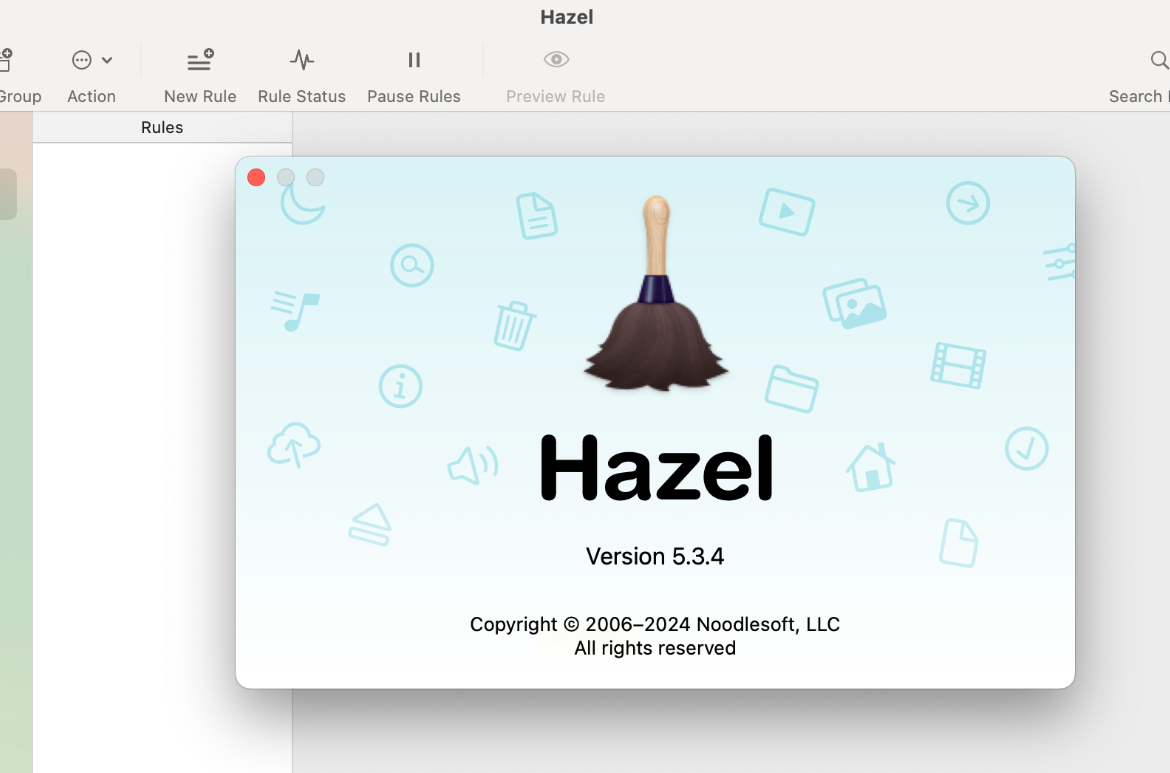1170x773 pixels.
Task: Click the New Rule toolbar icon
Action: click(200, 60)
